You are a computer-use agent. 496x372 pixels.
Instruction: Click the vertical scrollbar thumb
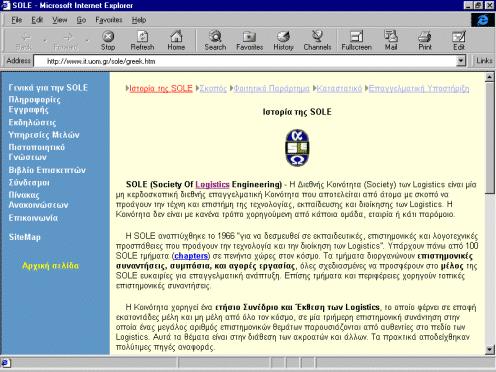(489, 138)
